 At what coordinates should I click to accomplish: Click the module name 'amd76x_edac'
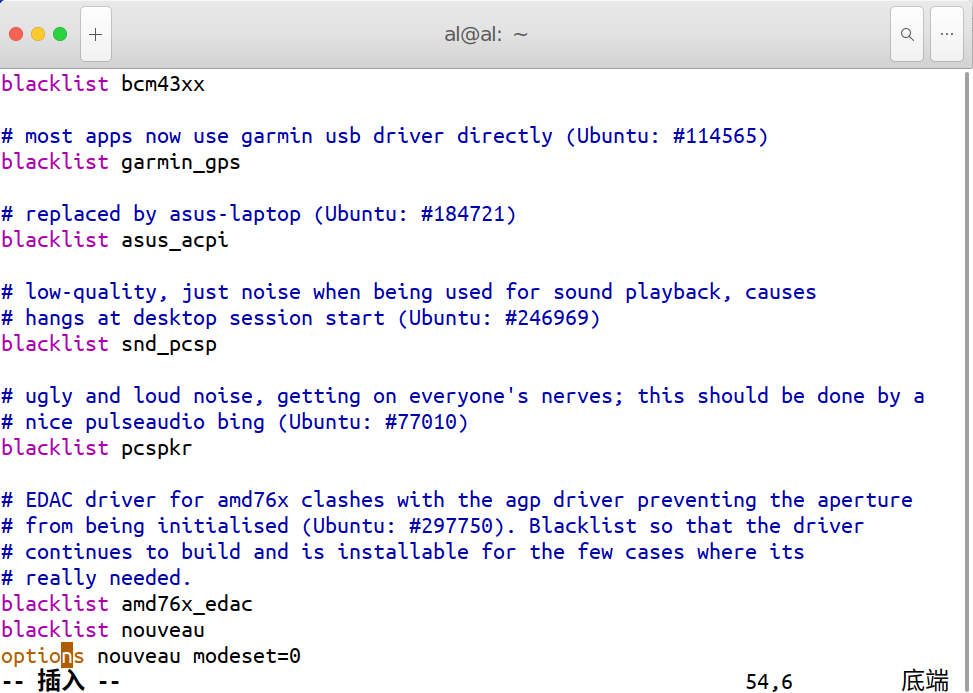187,604
